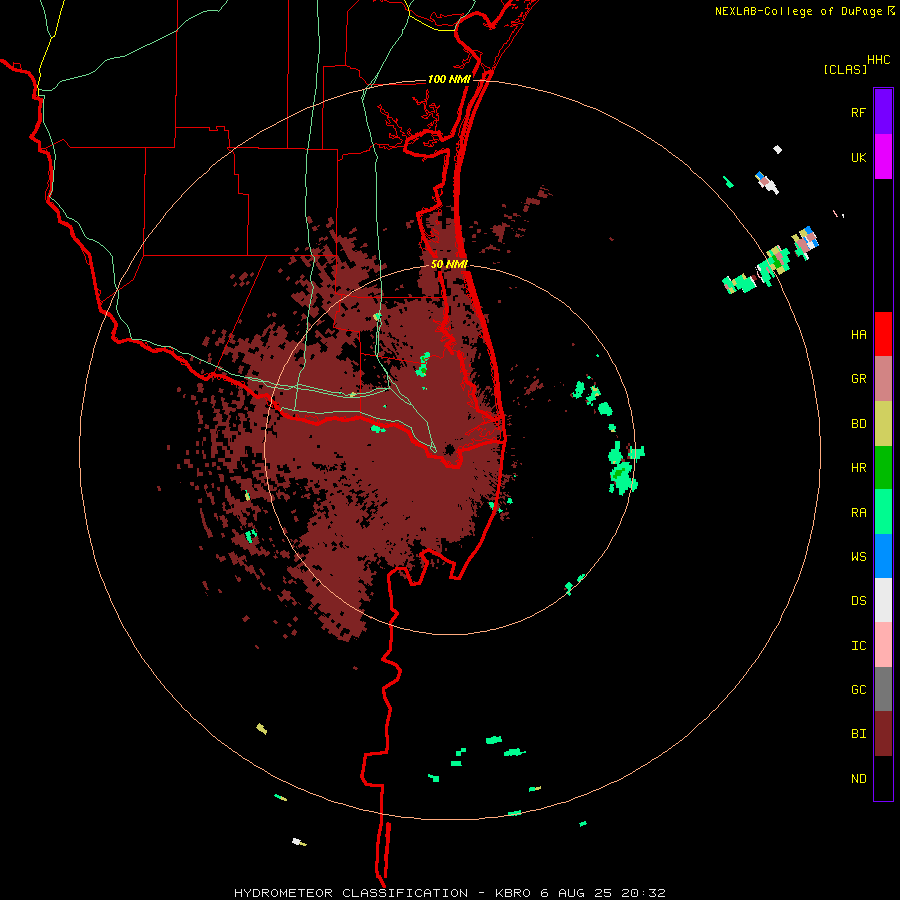Click the BD legend label

tap(858, 424)
